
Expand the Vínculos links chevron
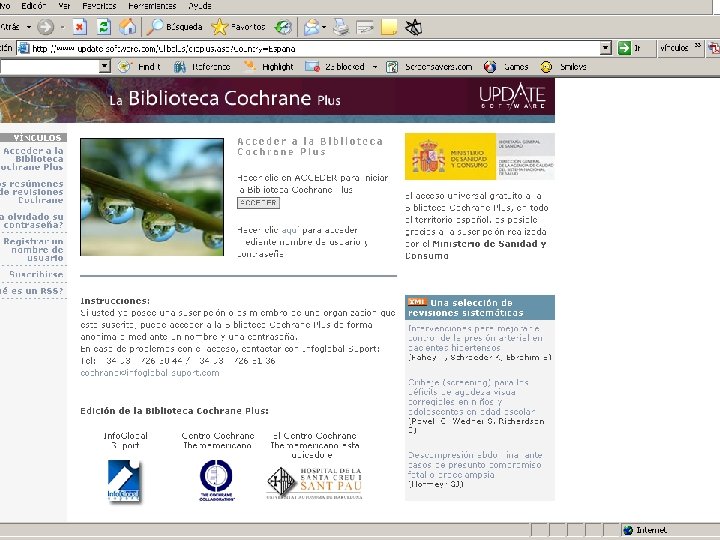(698, 45)
